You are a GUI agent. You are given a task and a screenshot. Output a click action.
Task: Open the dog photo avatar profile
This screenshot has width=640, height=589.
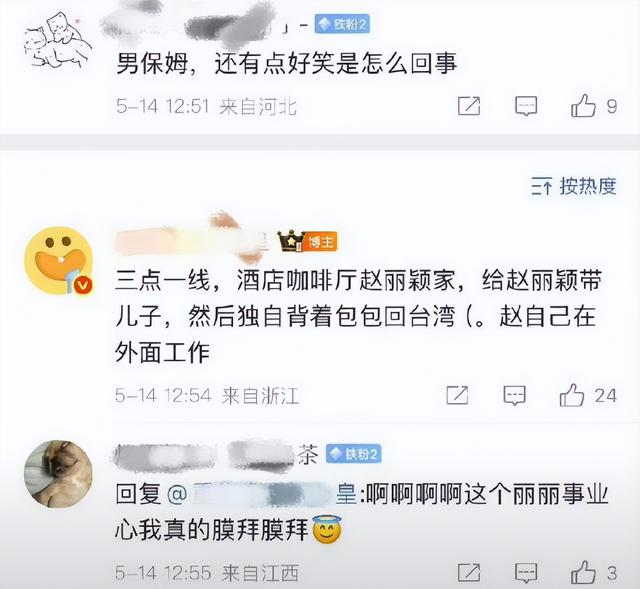pos(58,473)
